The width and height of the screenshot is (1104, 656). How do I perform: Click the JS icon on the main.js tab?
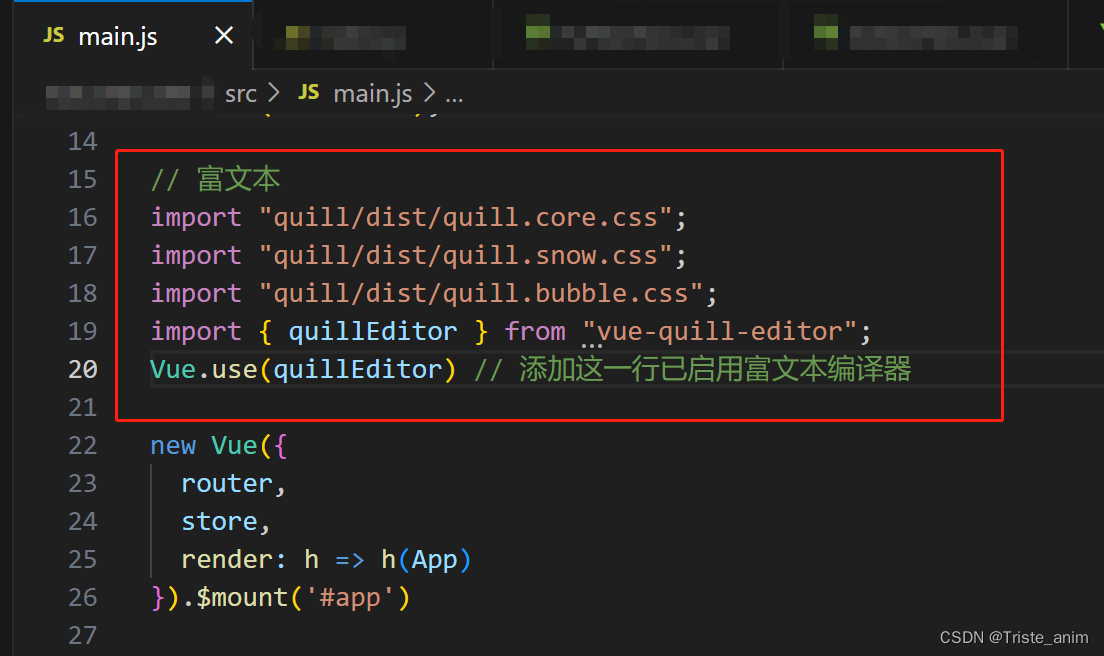click(53, 35)
